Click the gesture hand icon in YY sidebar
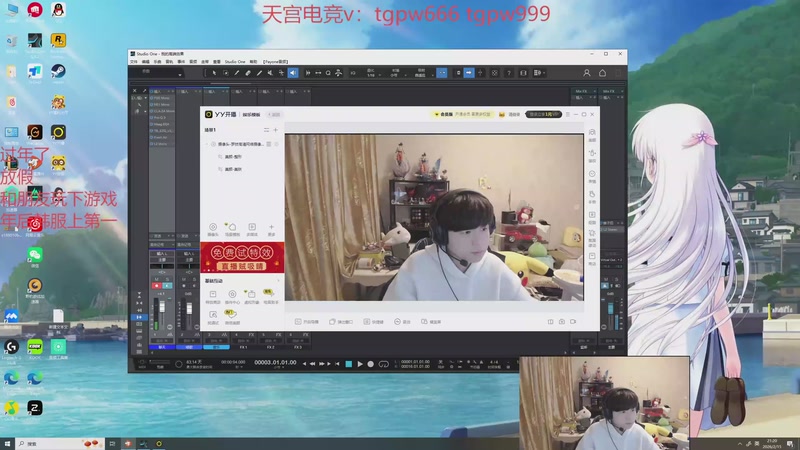 (x=592, y=196)
